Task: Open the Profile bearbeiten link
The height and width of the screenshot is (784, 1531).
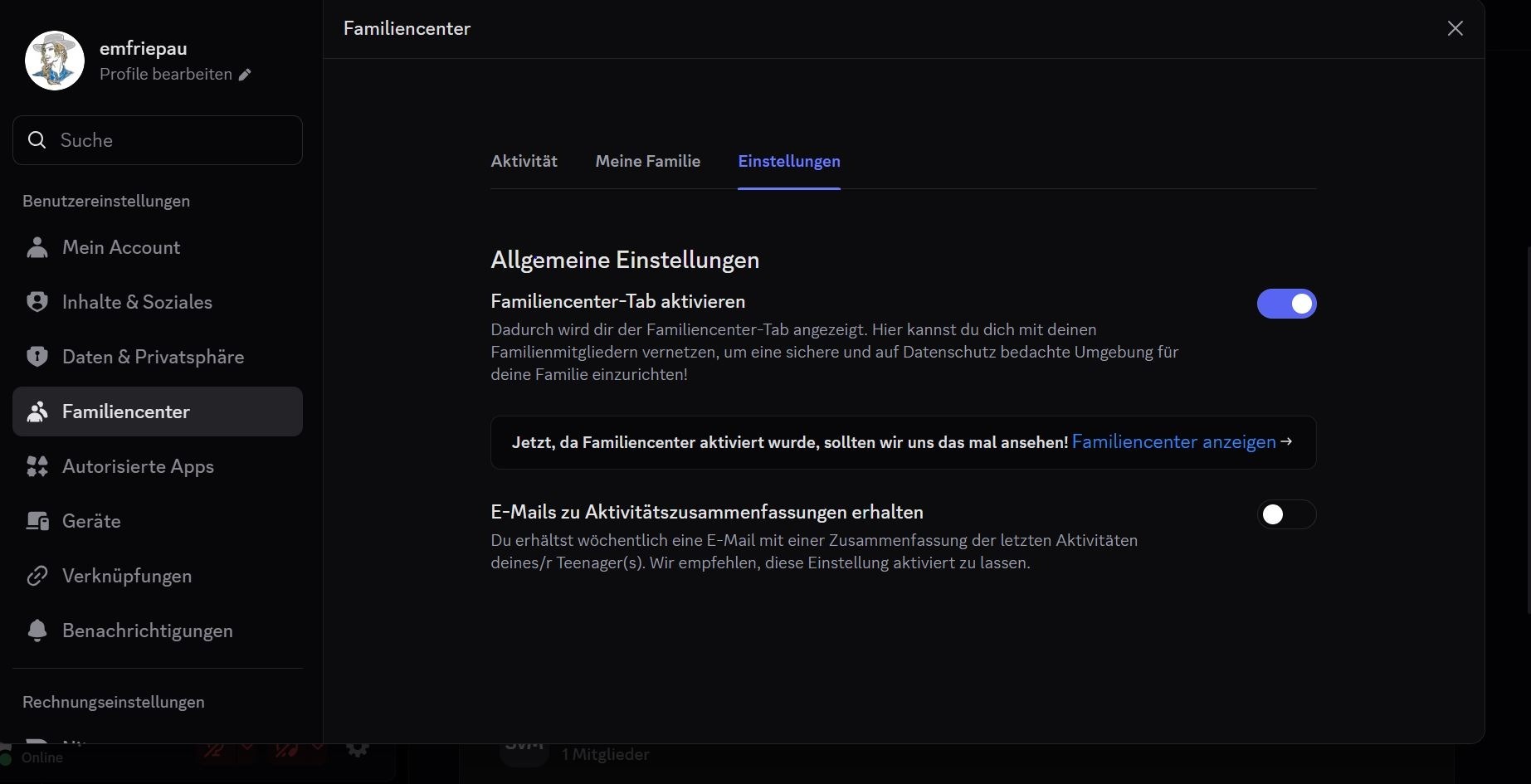Action: (166, 75)
